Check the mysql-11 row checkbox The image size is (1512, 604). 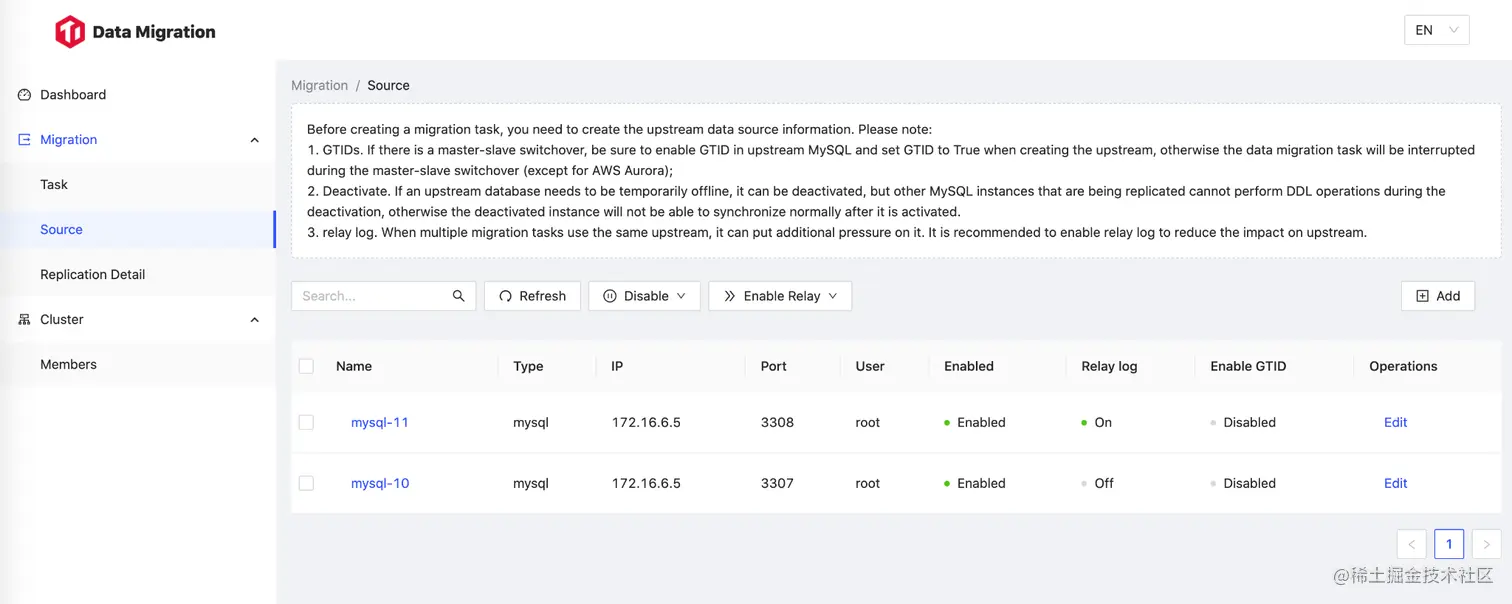pyautogui.click(x=306, y=422)
